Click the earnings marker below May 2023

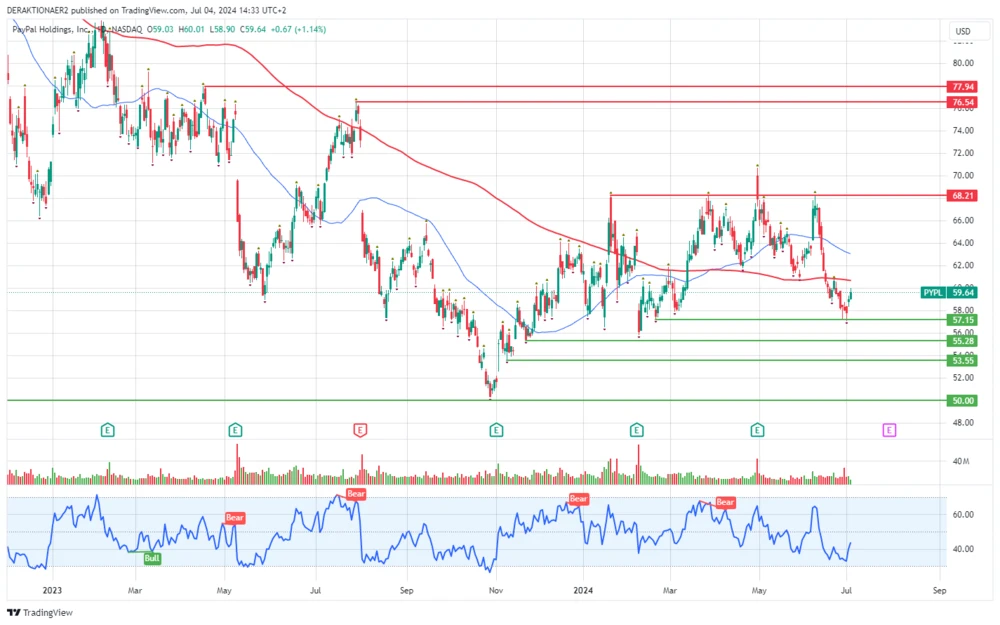point(235,430)
